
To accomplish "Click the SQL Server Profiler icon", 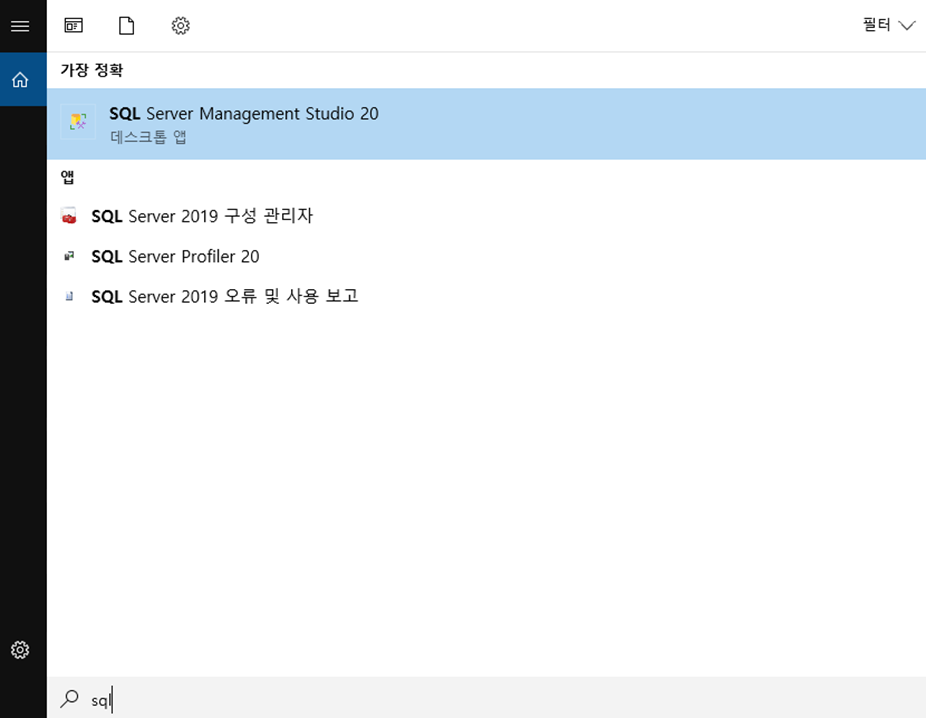I will (69, 256).
